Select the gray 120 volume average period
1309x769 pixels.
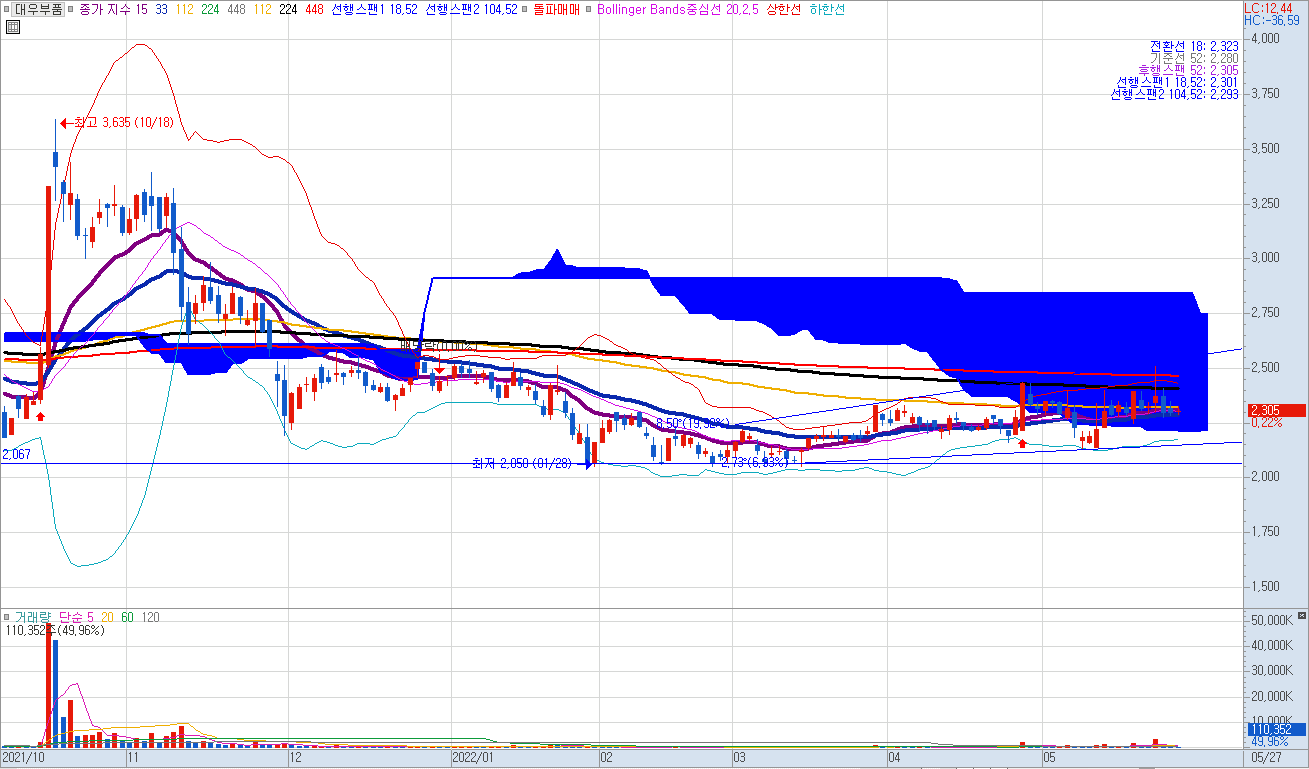point(151,617)
